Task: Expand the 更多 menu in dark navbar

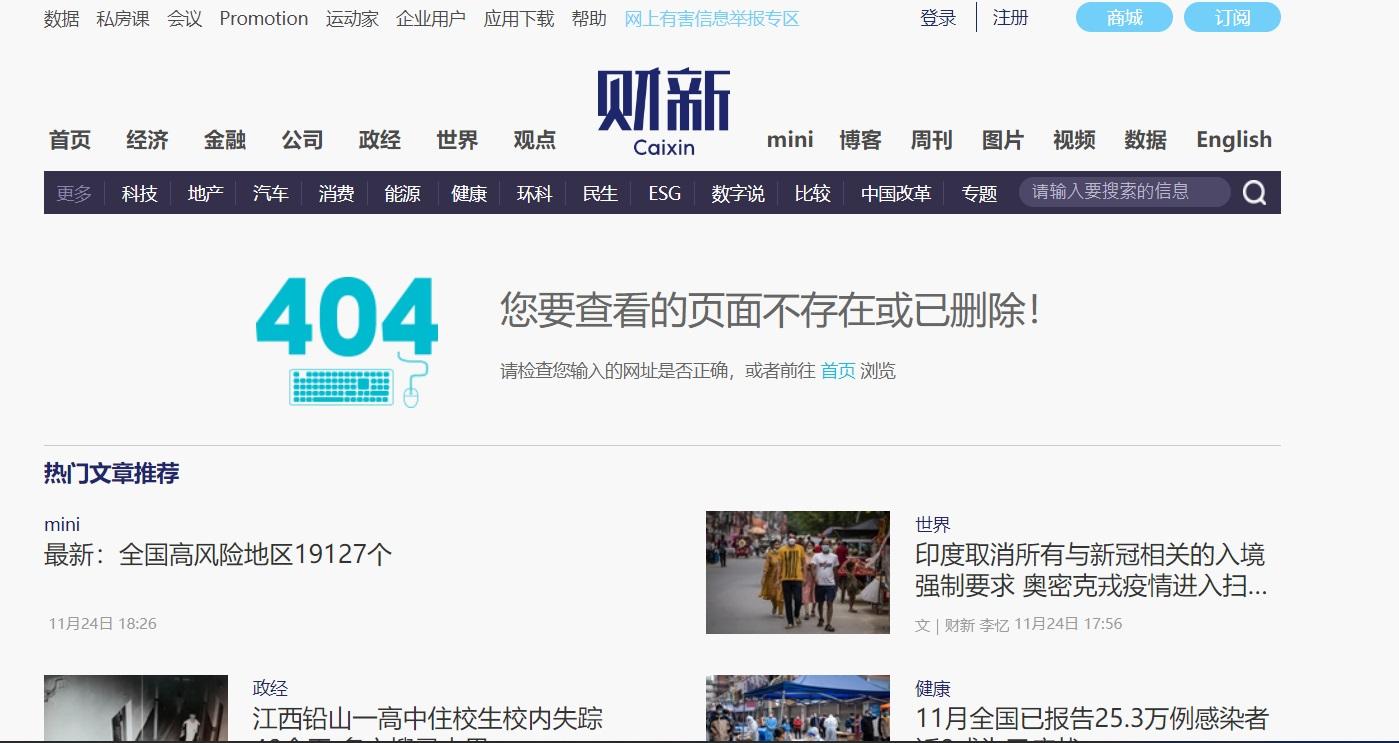Action: point(74,193)
